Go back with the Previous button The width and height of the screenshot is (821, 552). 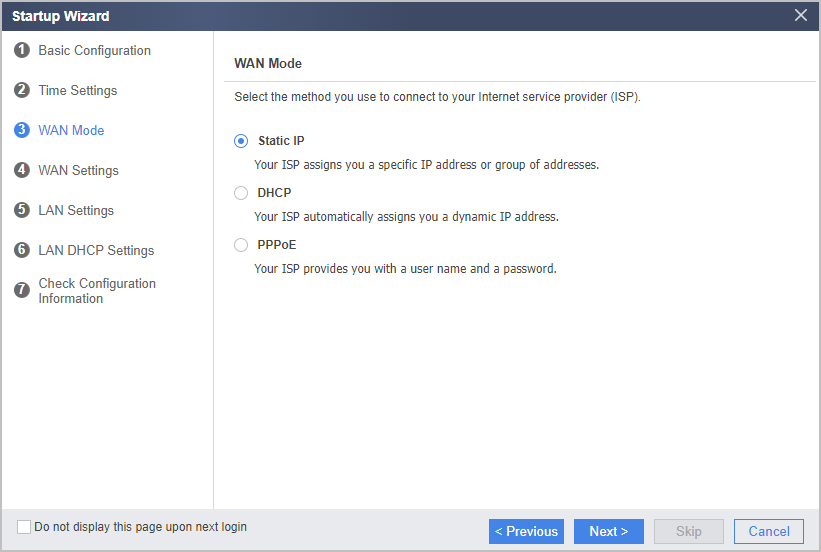526,532
